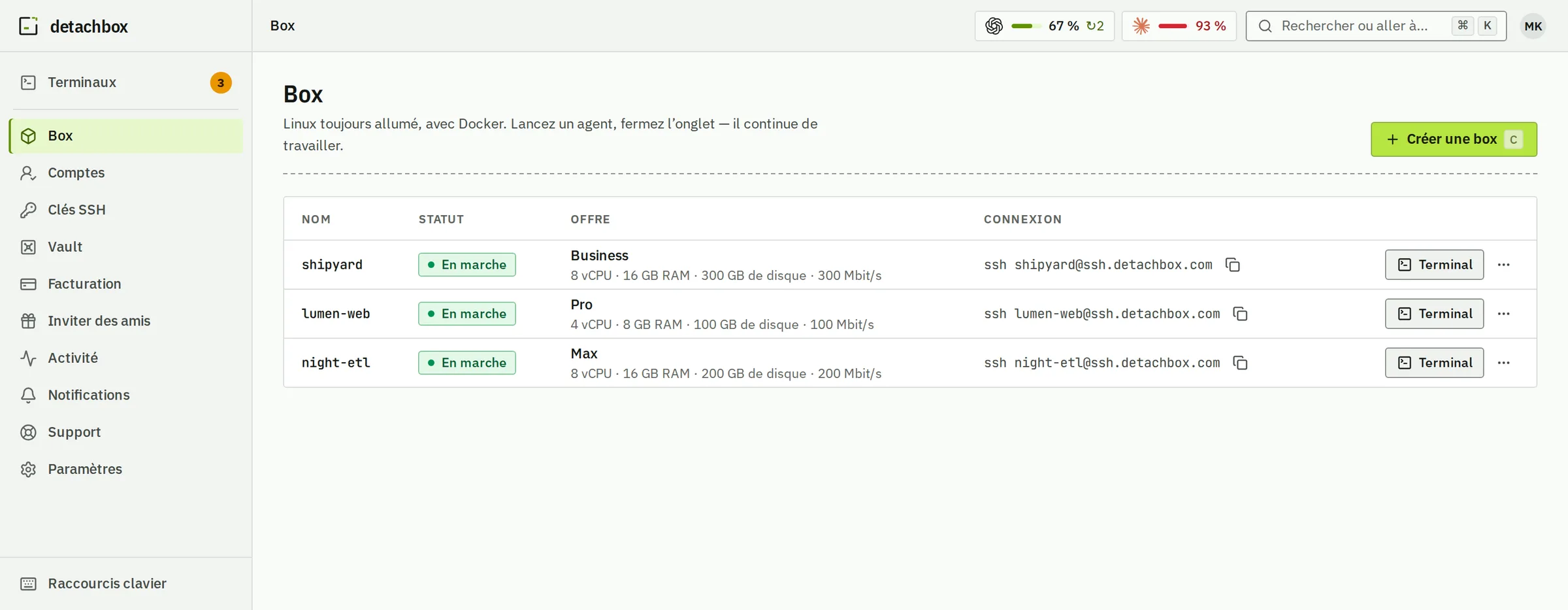Open Notifications in the sidebar
This screenshot has height=610, width=1568.
click(126, 395)
